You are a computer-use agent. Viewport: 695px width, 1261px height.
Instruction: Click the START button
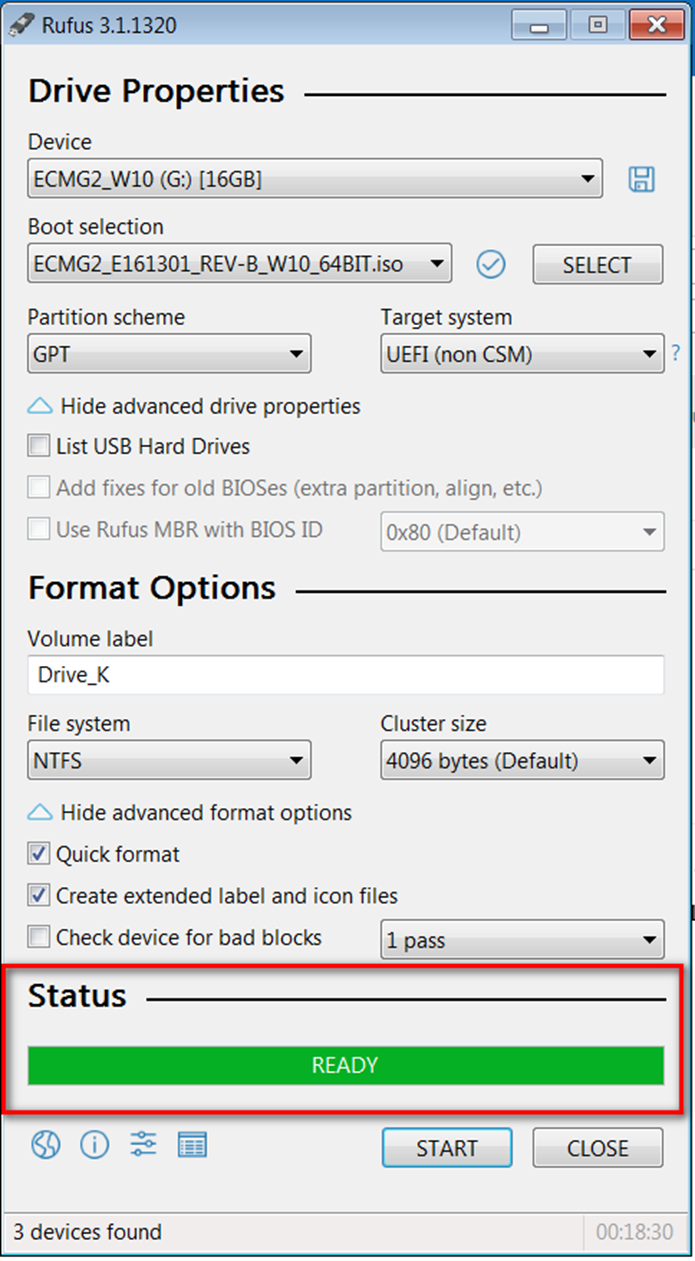point(447,1148)
